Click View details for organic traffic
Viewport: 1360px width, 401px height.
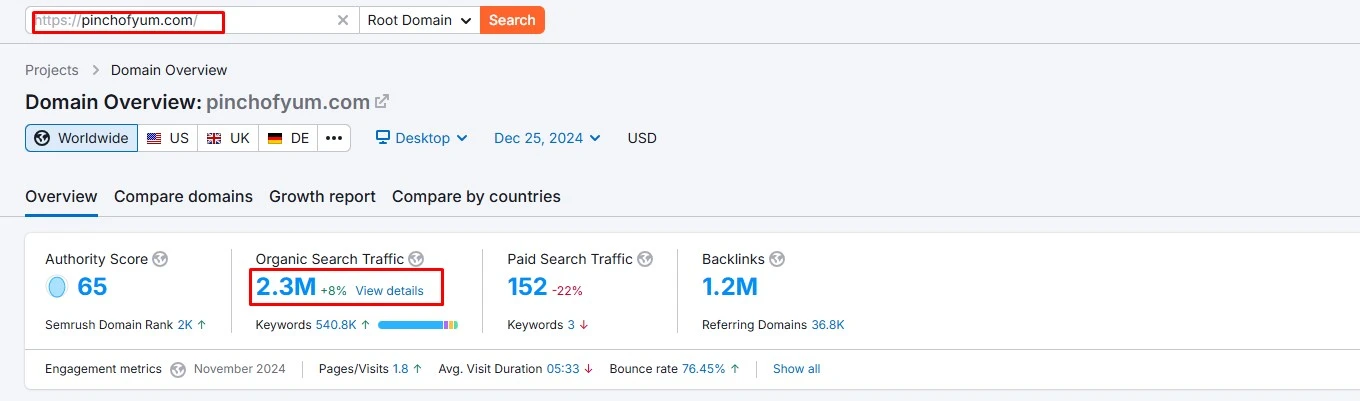[389, 291]
